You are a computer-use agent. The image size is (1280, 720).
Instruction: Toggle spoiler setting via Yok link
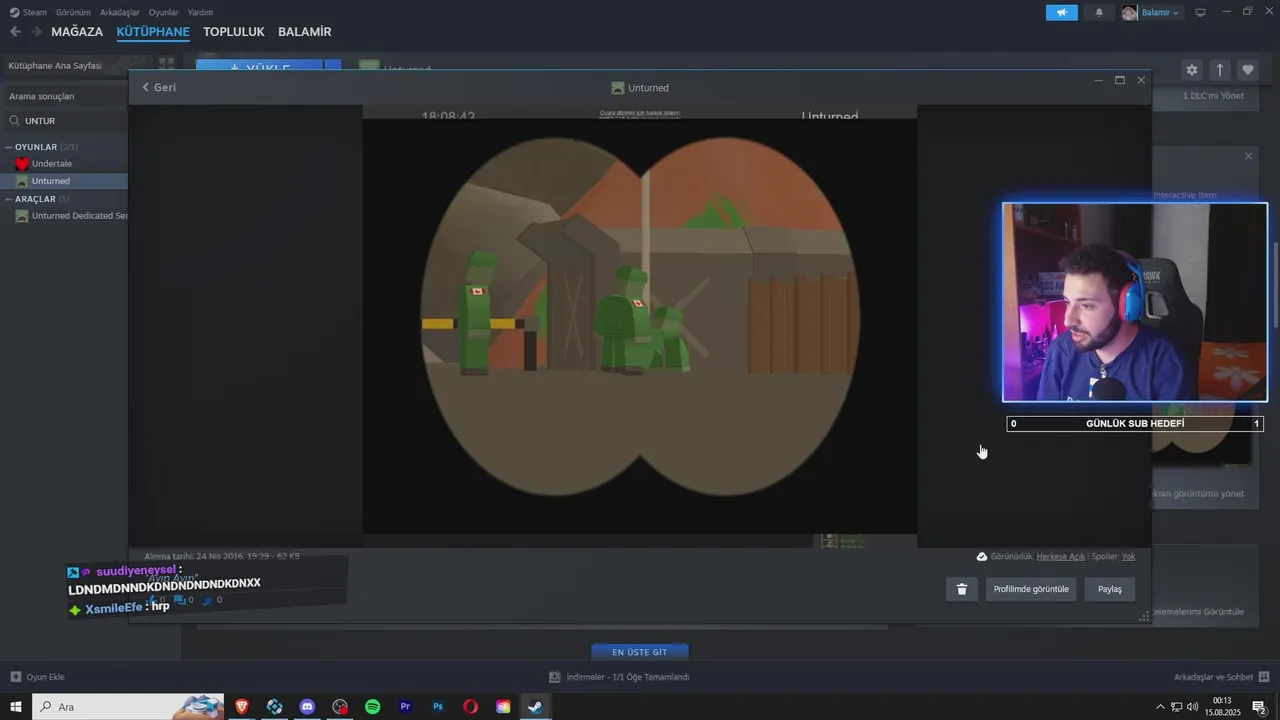pyautogui.click(x=1128, y=557)
